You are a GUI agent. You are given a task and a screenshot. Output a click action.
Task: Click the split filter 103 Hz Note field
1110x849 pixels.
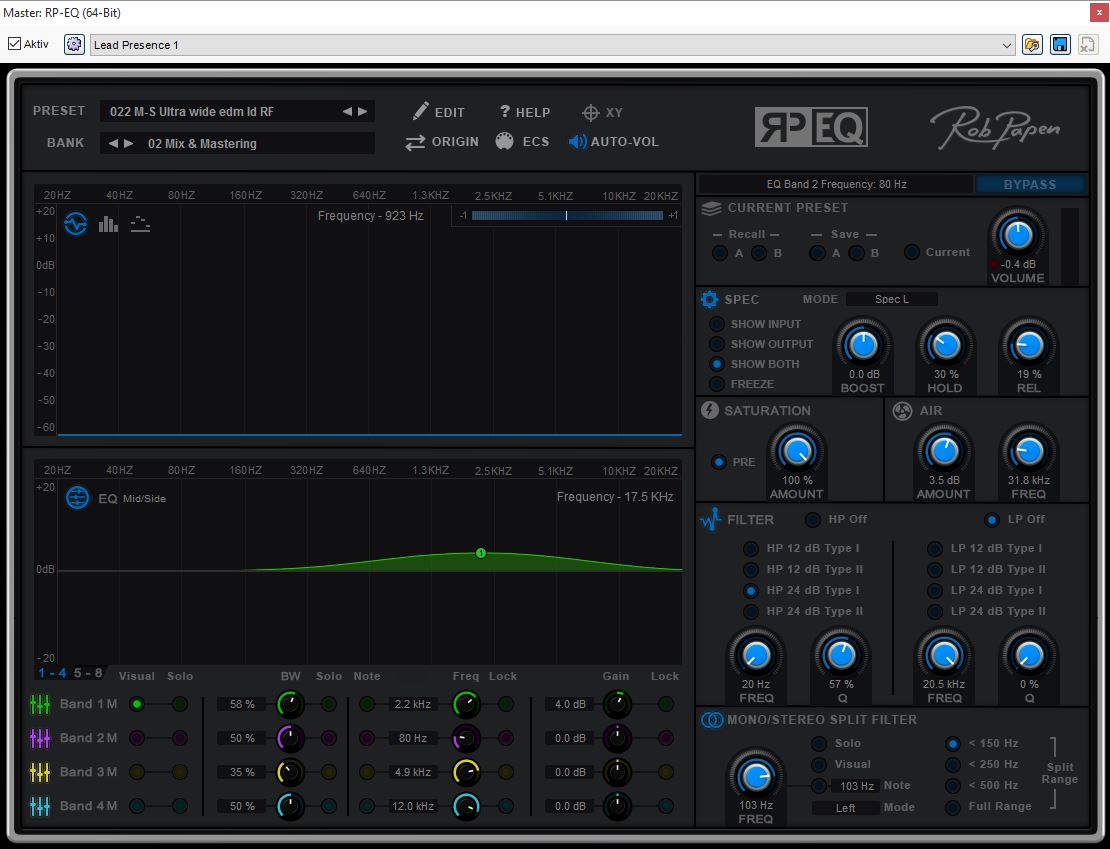click(x=857, y=786)
